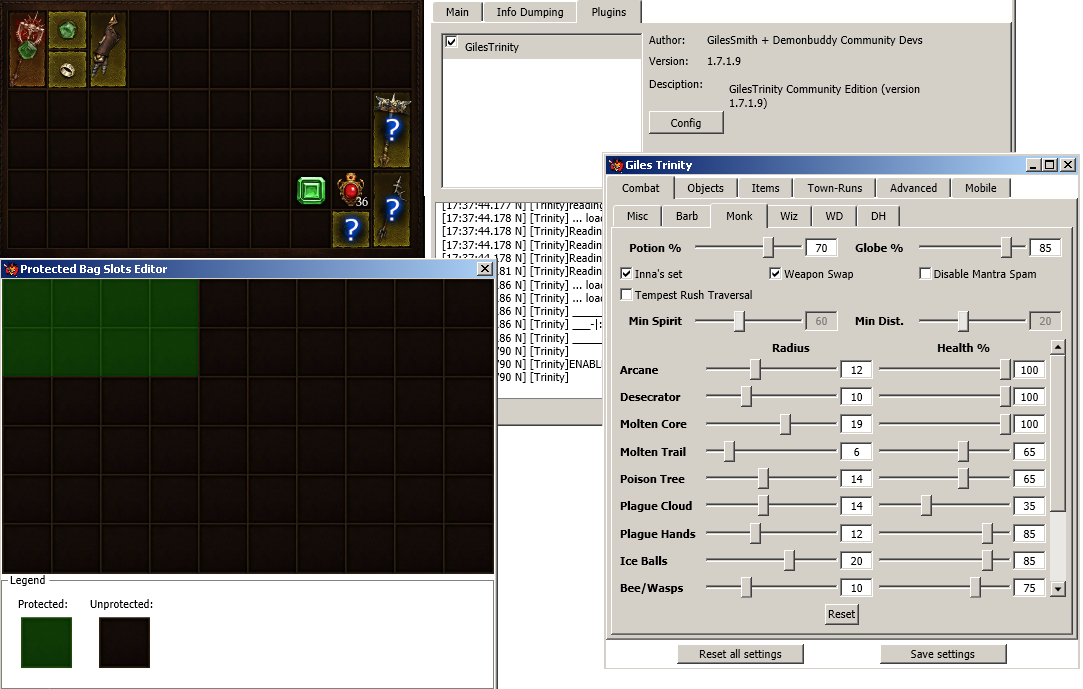Viewport: 1083px width, 689px height.
Task: Click the Unprotected legend dark swatch
Action: (124, 642)
